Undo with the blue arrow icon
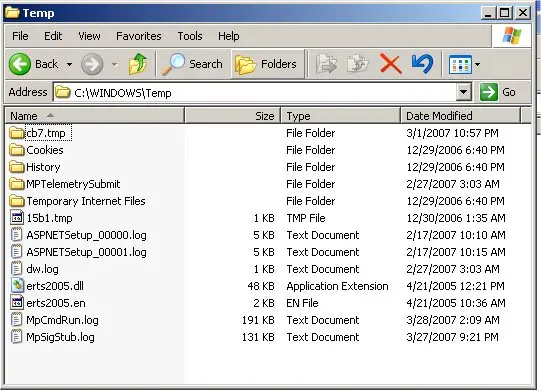541x391 pixels. pos(422,64)
